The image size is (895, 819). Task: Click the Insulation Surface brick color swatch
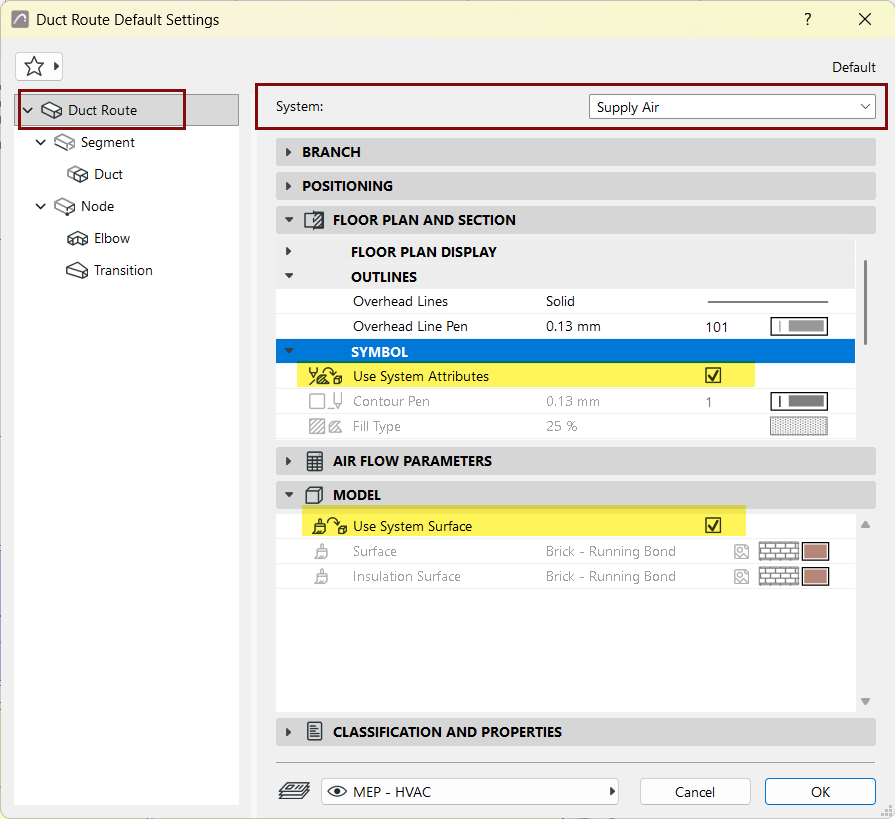click(815, 576)
